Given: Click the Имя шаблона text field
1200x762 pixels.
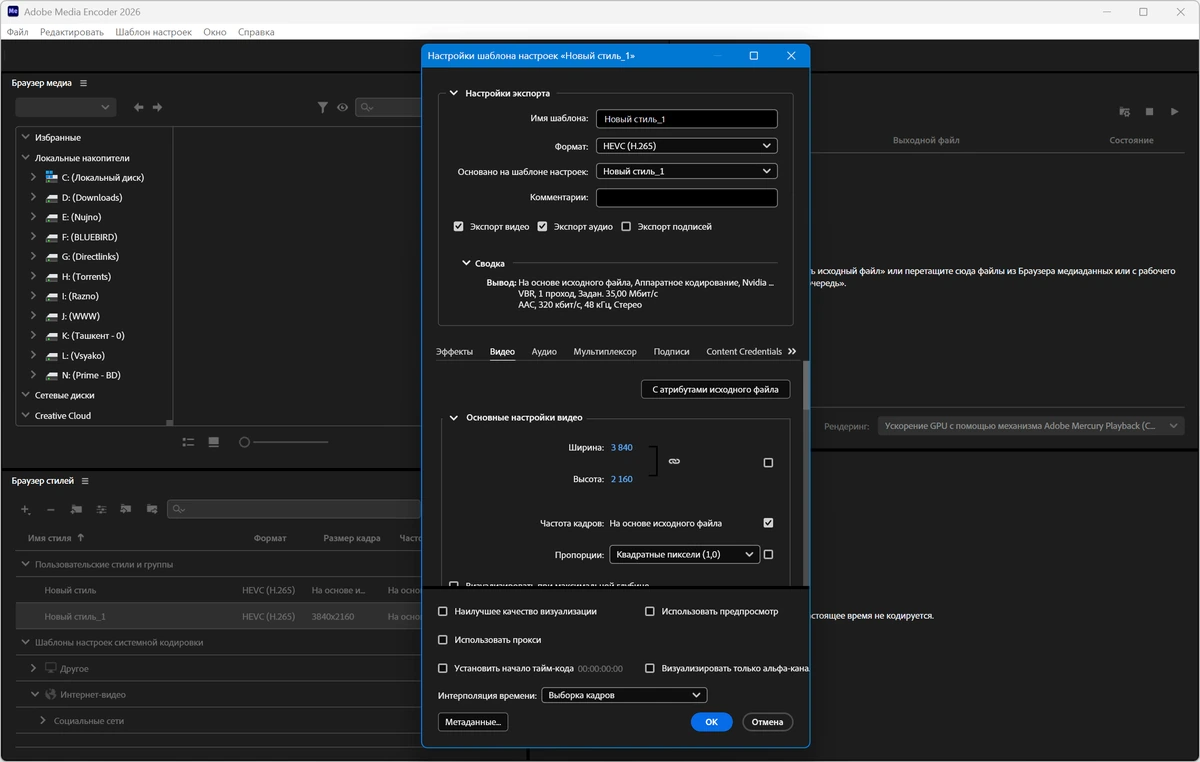Looking at the screenshot, I should click(687, 119).
